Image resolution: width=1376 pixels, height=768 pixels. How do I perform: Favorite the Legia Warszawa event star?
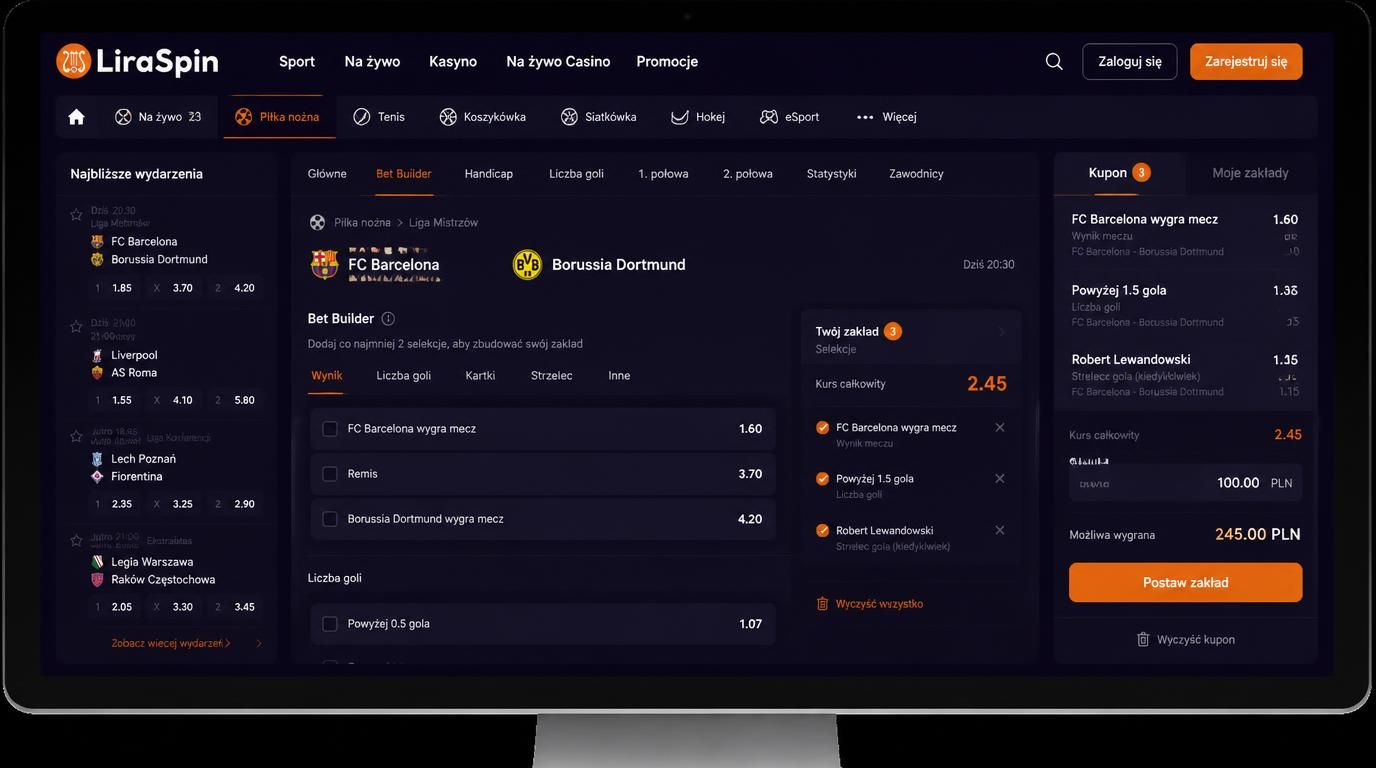point(76,540)
